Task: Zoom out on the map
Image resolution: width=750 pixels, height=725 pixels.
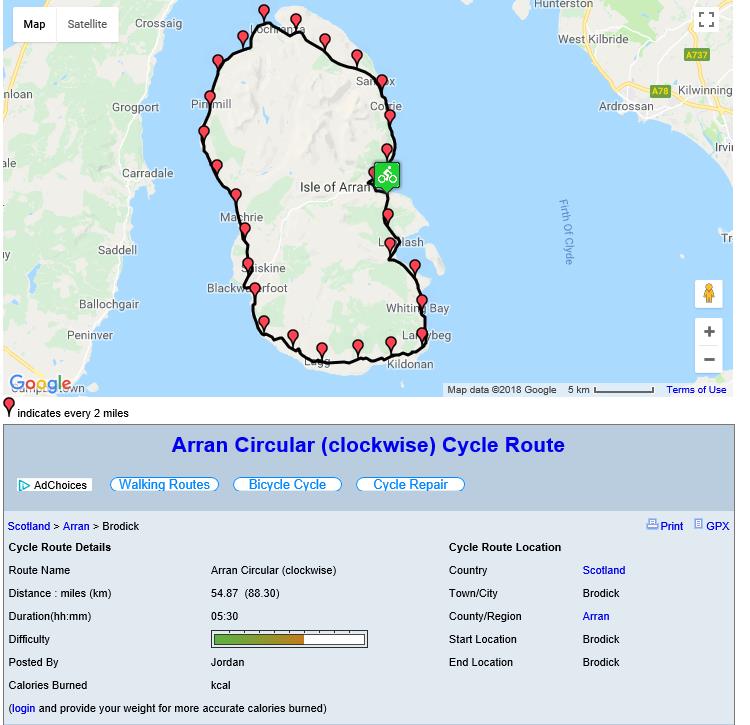Action: click(708, 360)
